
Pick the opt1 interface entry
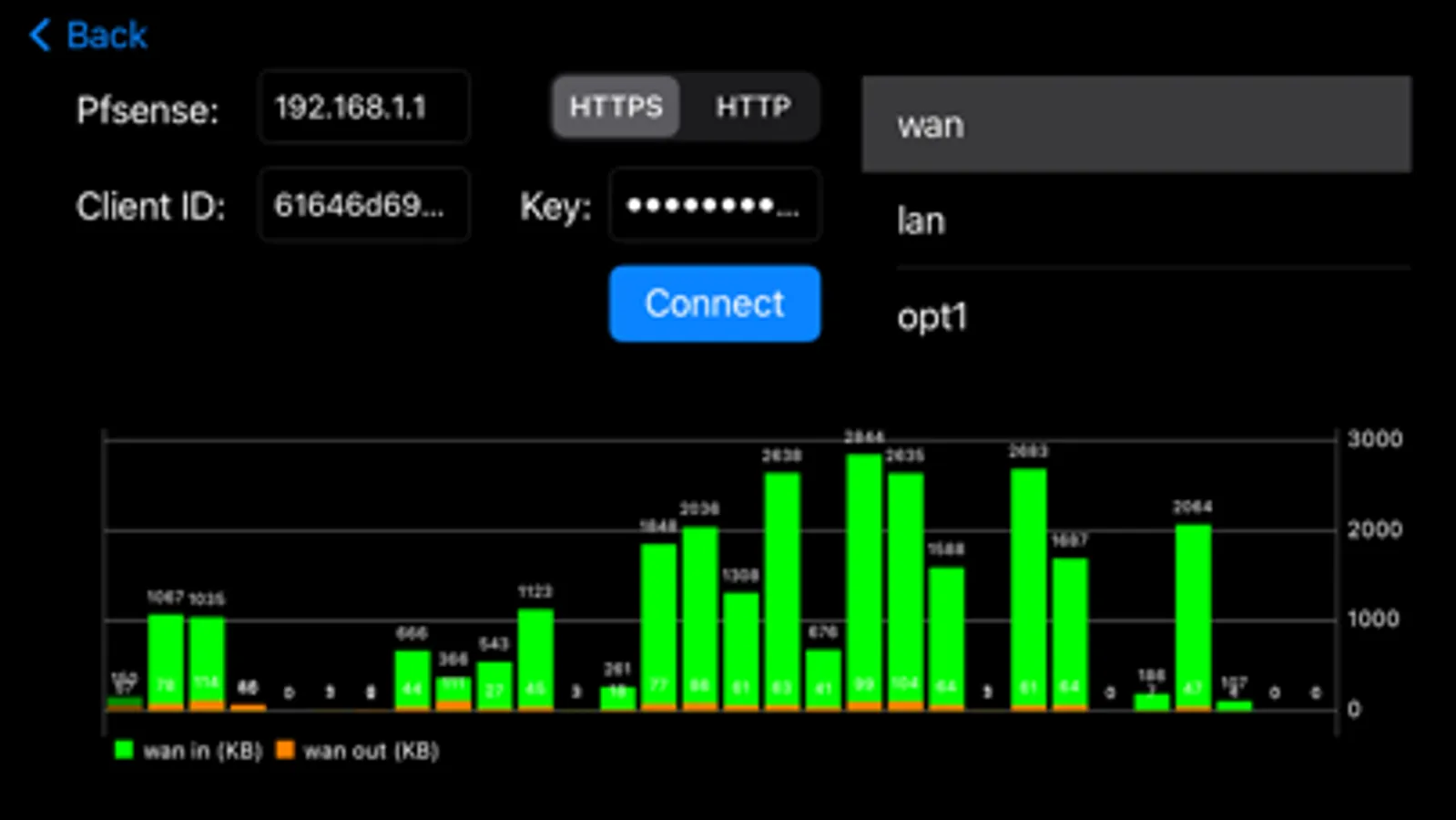coord(1136,317)
